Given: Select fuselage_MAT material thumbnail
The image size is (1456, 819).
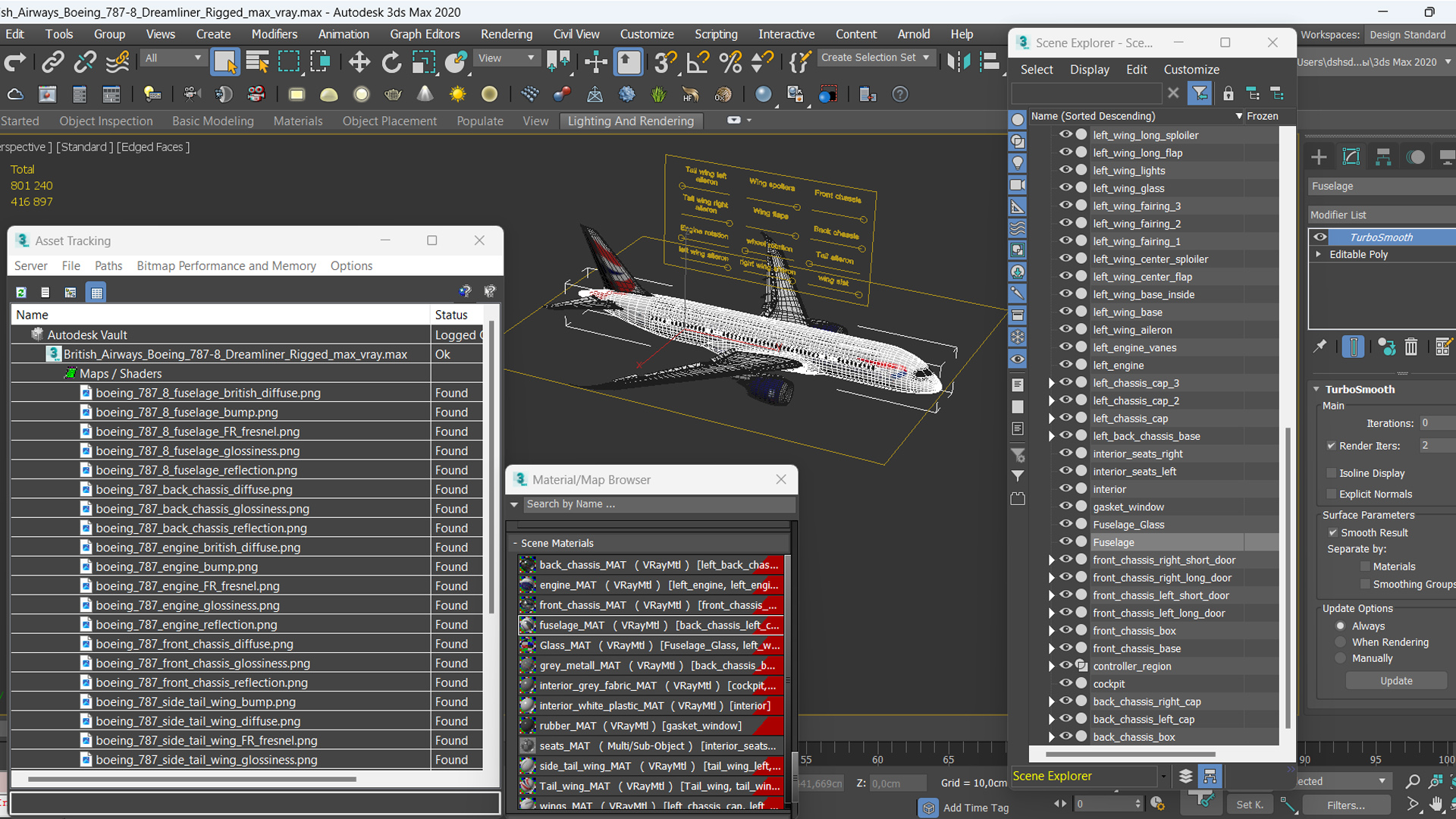Looking at the screenshot, I should click(527, 626).
